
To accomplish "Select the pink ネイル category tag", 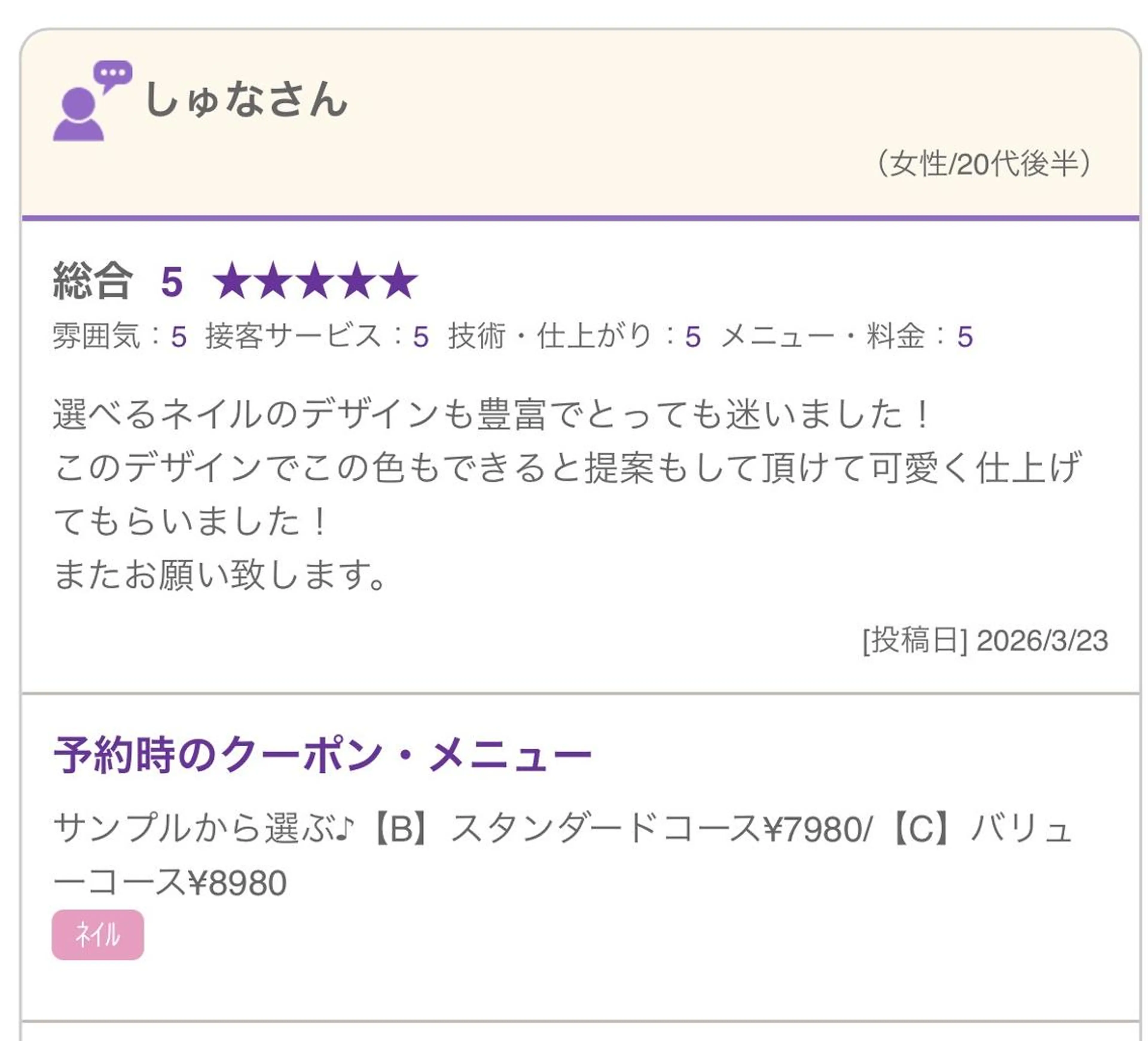I will coord(97,935).
